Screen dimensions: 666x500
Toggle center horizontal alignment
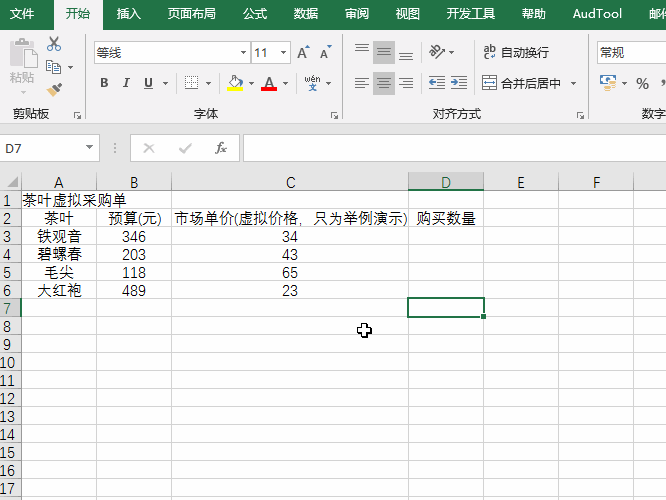[384, 83]
